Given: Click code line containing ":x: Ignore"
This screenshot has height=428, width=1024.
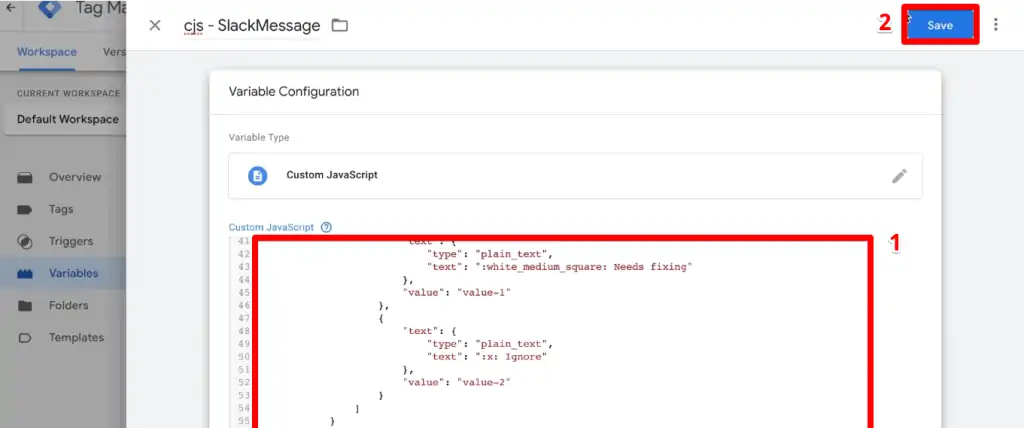Looking at the screenshot, I should (487, 357).
